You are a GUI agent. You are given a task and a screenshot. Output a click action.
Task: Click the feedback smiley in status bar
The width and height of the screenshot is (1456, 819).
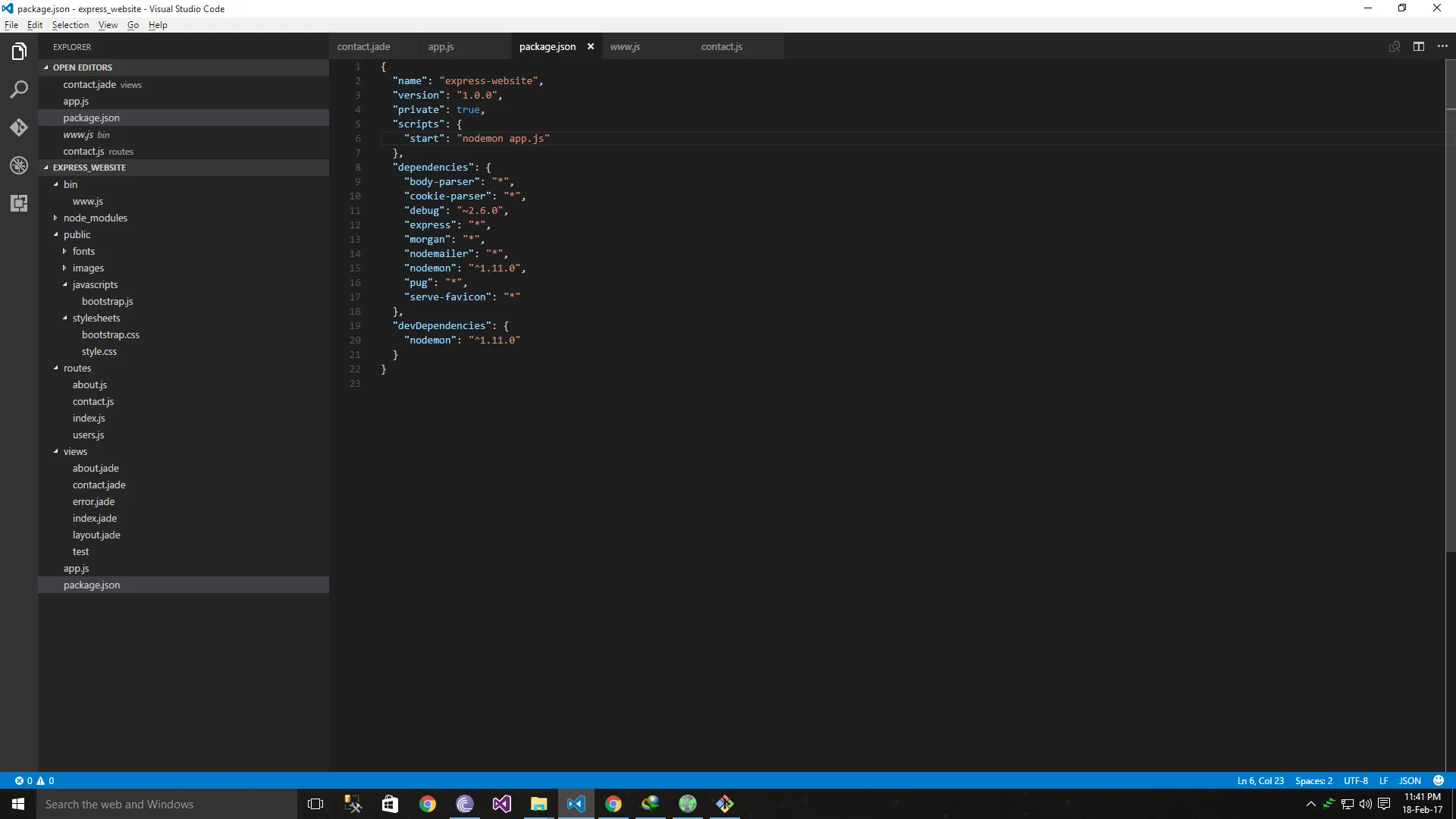pos(1439,780)
